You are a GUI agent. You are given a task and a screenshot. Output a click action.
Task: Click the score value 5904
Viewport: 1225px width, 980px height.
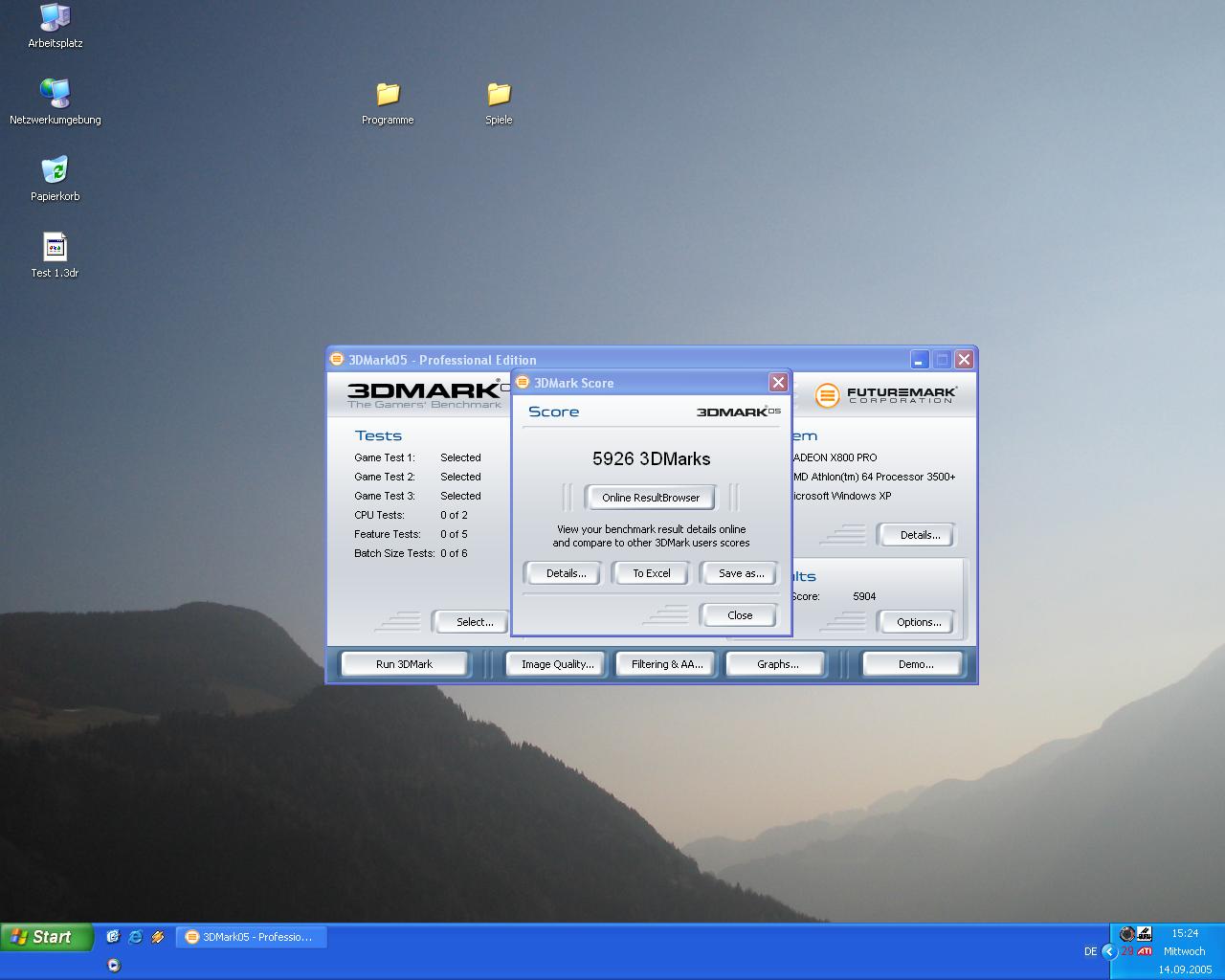(864, 596)
